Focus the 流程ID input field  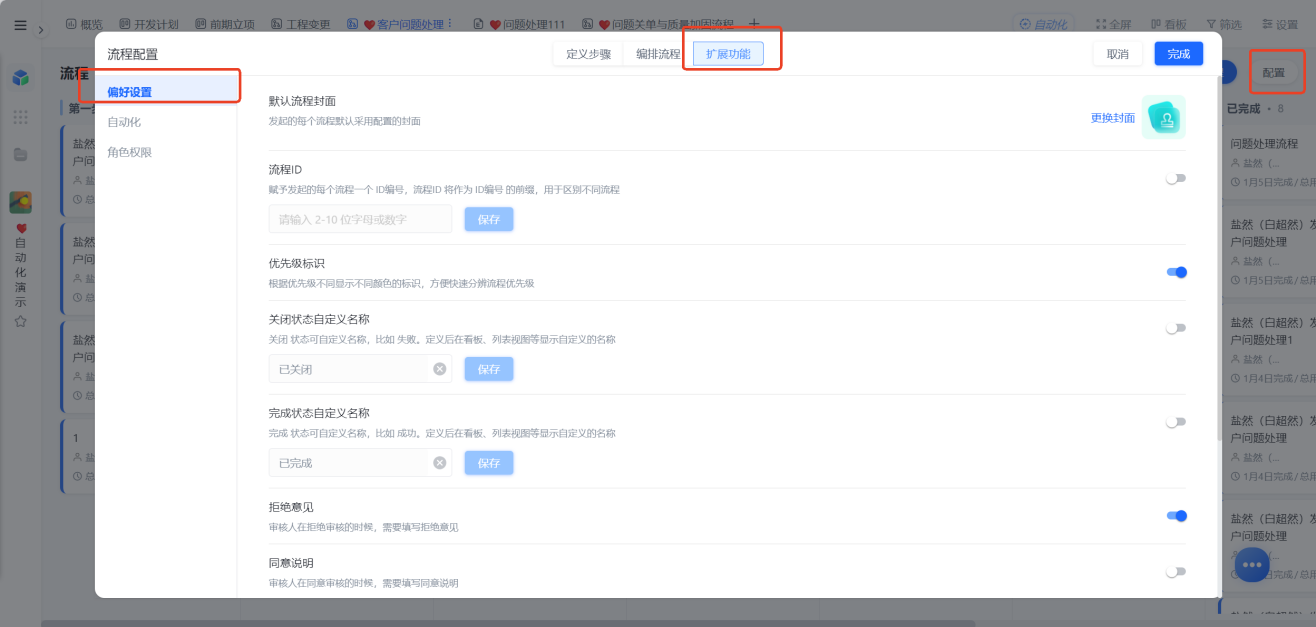pyautogui.click(x=360, y=219)
